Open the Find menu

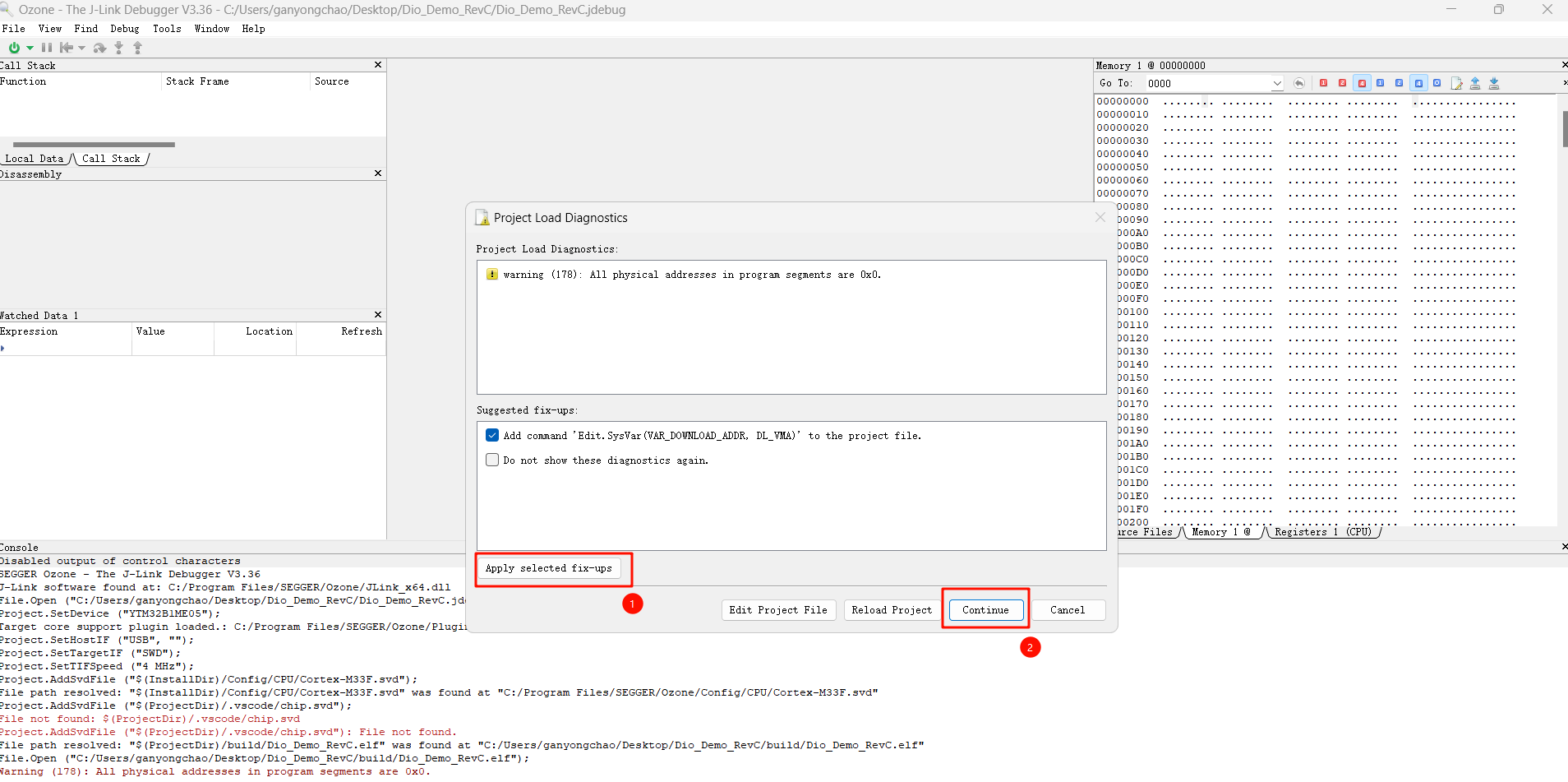pyautogui.click(x=86, y=29)
